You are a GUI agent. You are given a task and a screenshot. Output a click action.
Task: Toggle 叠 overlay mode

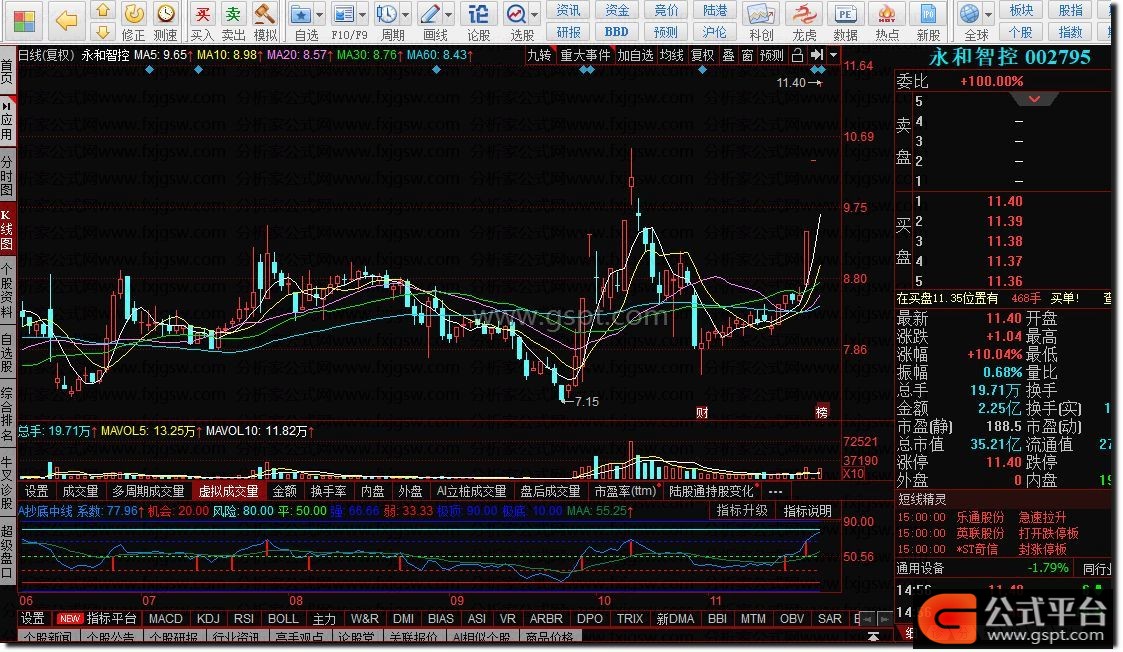pos(728,55)
